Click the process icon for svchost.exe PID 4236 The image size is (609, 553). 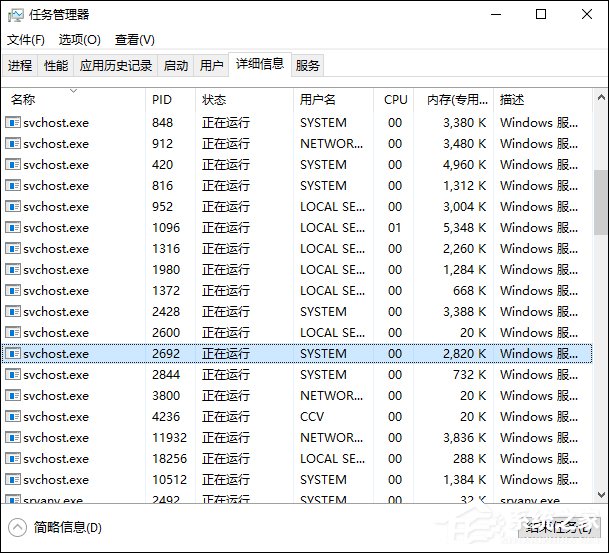coord(13,416)
